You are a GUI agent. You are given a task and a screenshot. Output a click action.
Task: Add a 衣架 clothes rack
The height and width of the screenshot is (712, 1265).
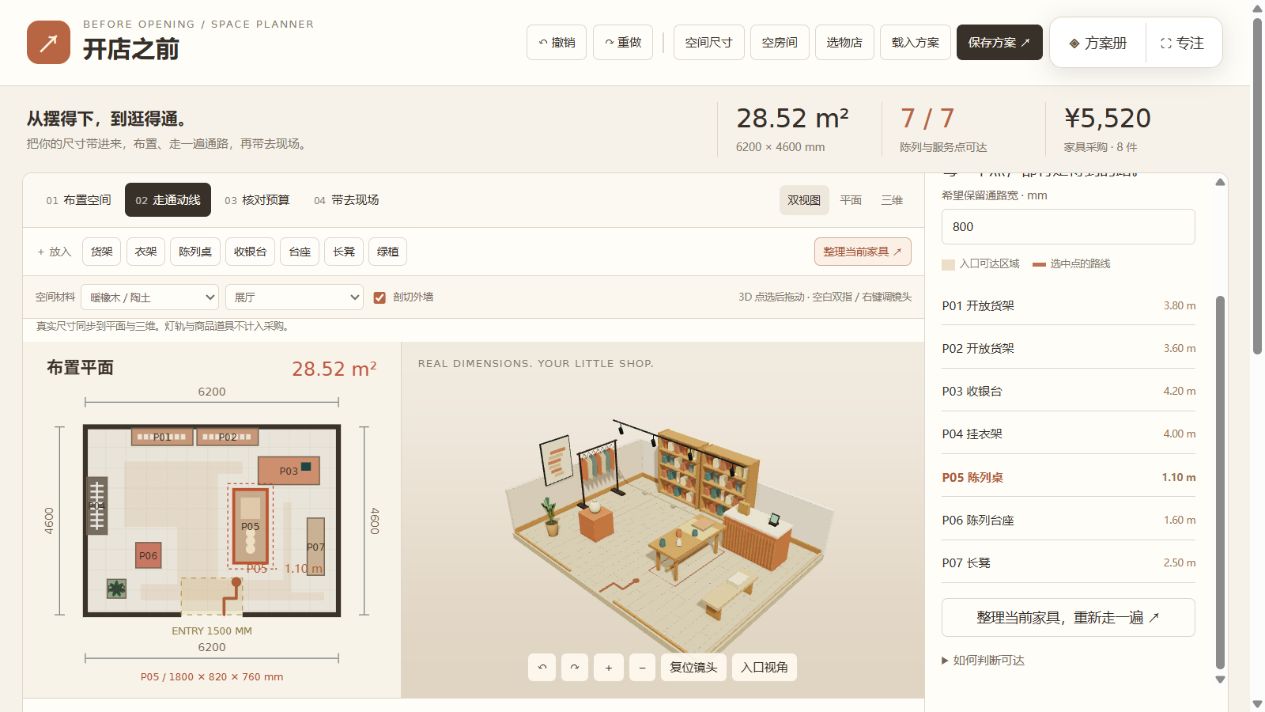point(146,252)
